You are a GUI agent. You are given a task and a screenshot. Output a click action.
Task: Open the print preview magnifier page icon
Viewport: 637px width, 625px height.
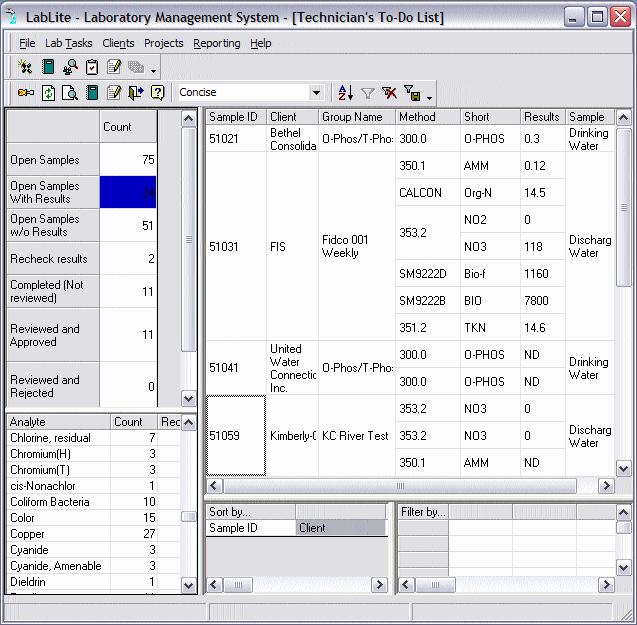[x=70, y=93]
